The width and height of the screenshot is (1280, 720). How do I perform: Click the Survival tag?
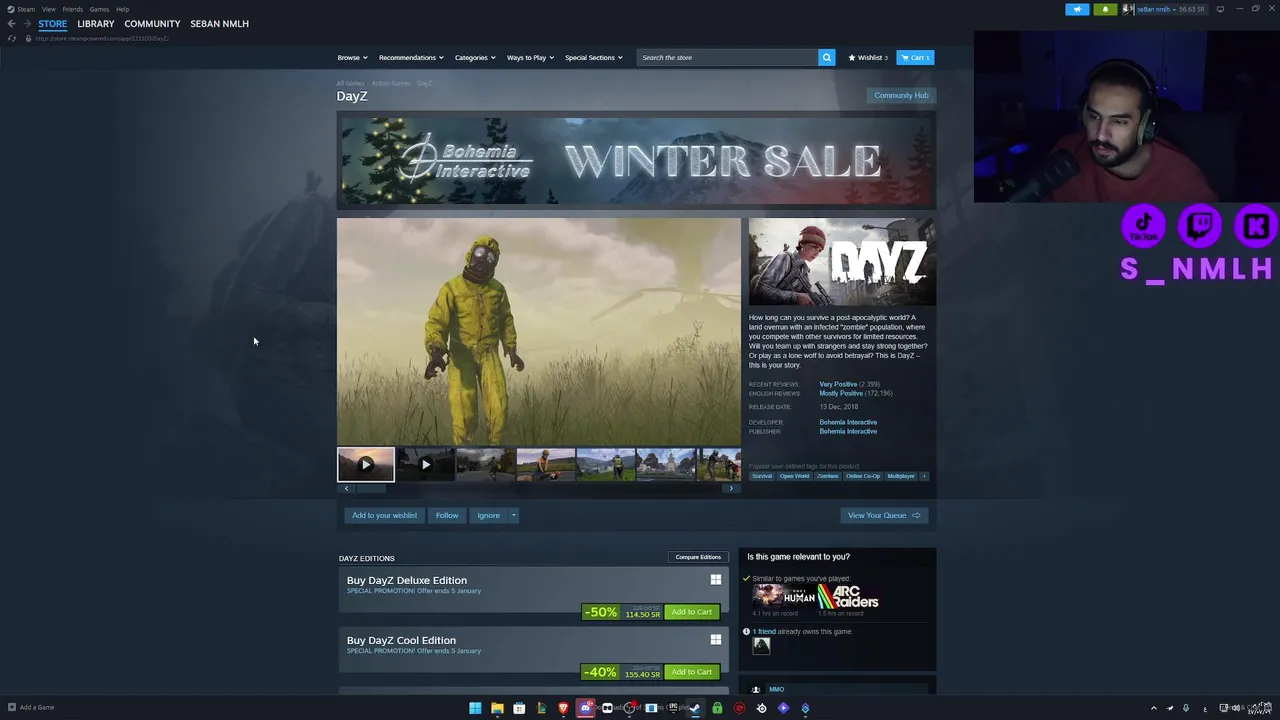click(x=762, y=476)
